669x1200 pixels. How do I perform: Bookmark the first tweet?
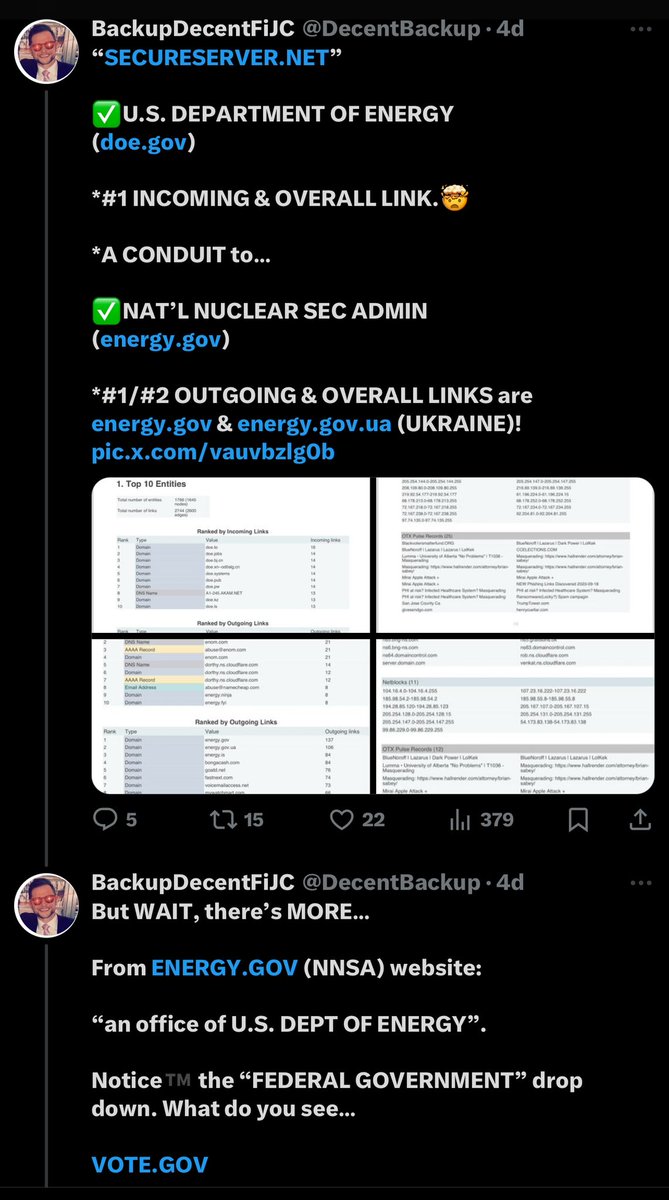[579, 819]
